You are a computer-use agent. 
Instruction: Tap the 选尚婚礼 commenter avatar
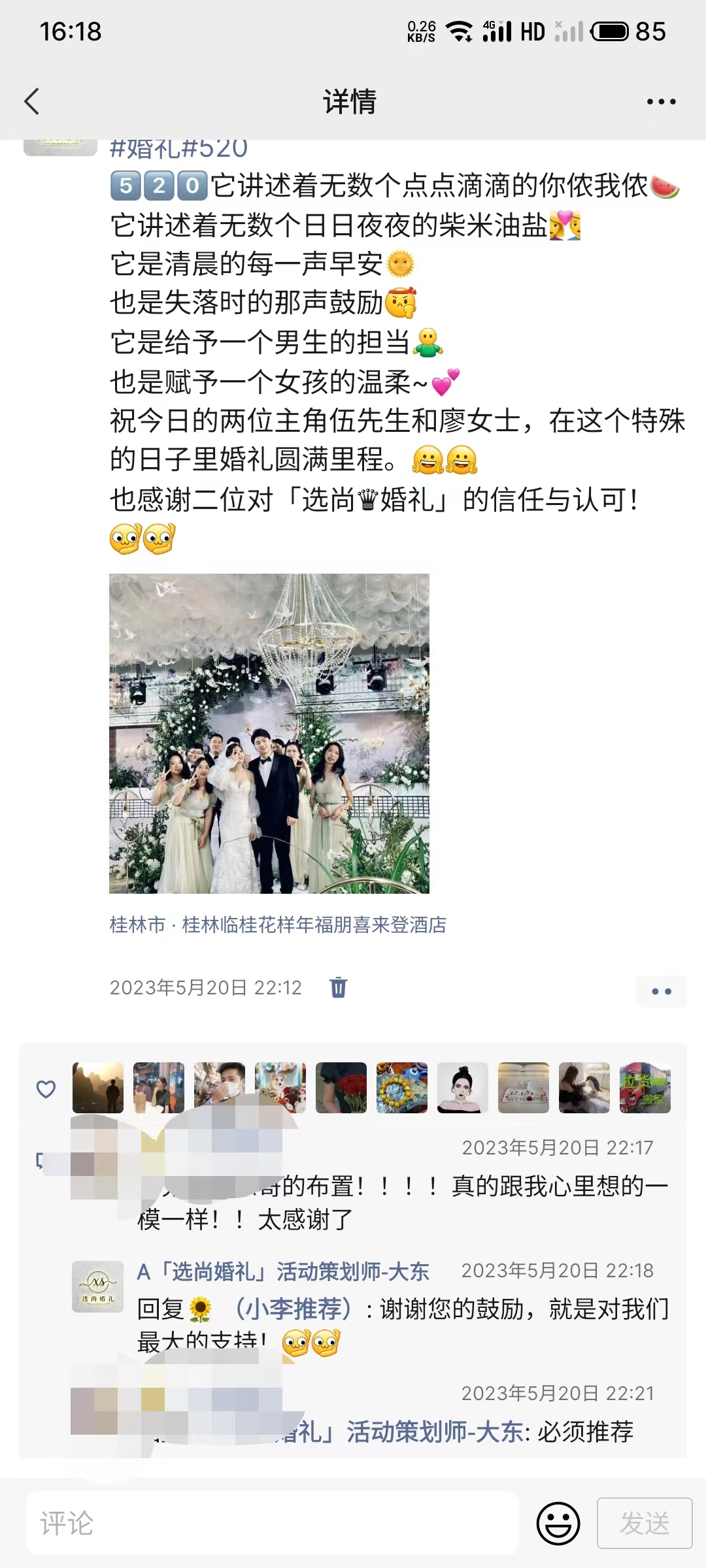point(97,1286)
